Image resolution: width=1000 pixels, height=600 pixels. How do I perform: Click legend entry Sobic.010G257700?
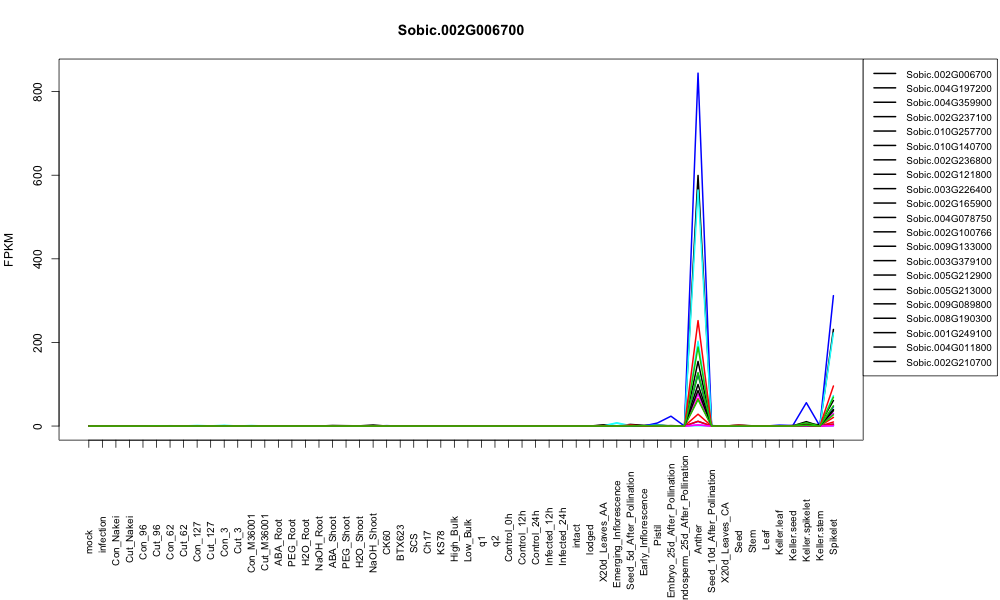click(949, 132)
